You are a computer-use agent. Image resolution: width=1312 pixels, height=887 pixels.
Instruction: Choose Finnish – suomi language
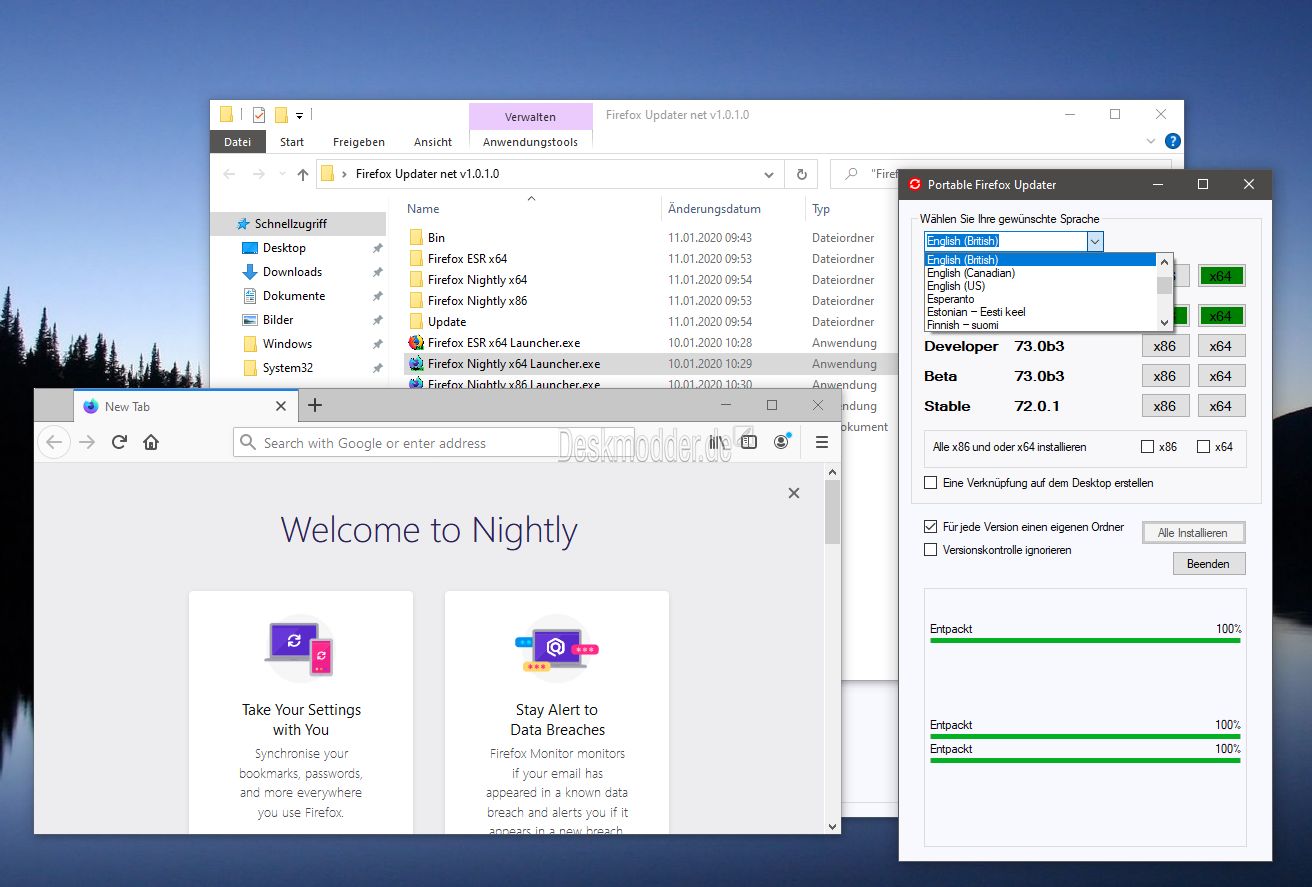click(x=1040, y=325)
